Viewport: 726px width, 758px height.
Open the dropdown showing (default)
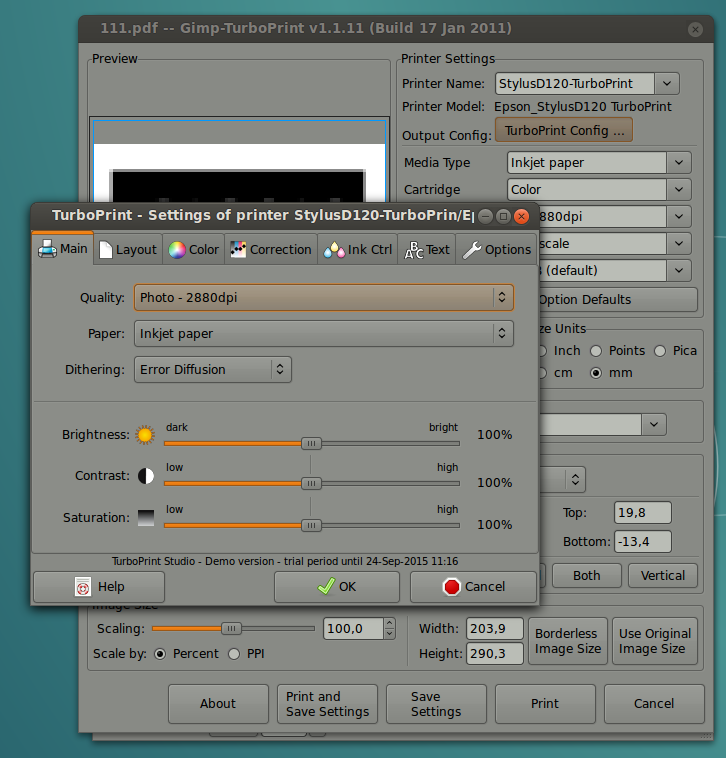[679, 271]
